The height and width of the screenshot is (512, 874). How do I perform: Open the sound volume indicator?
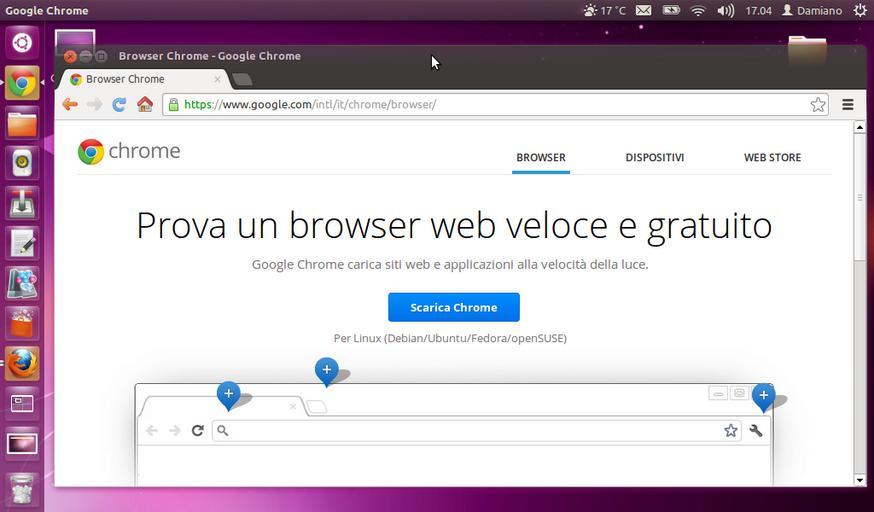725,10
